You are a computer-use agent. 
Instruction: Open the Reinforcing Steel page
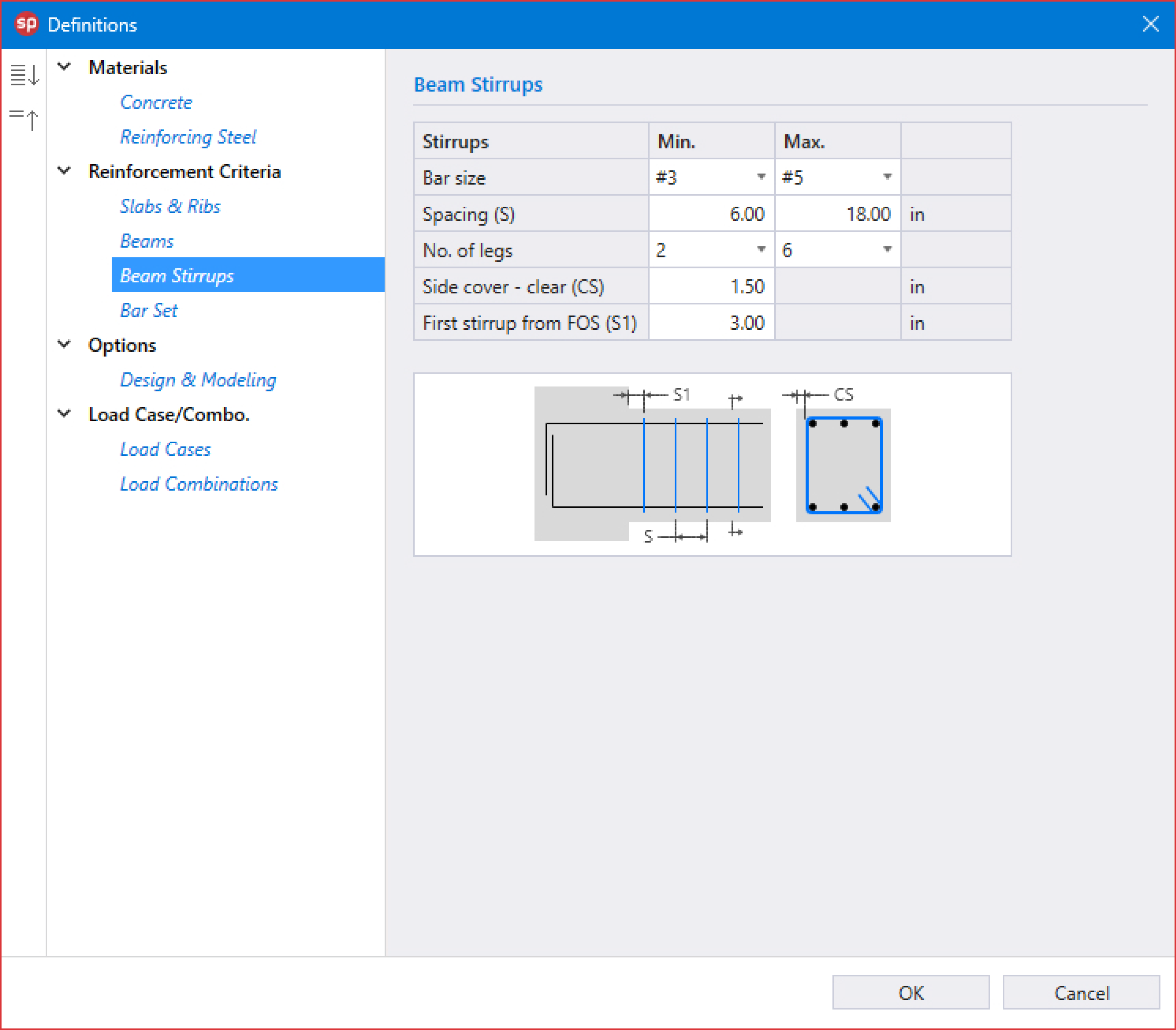point(188,137)
